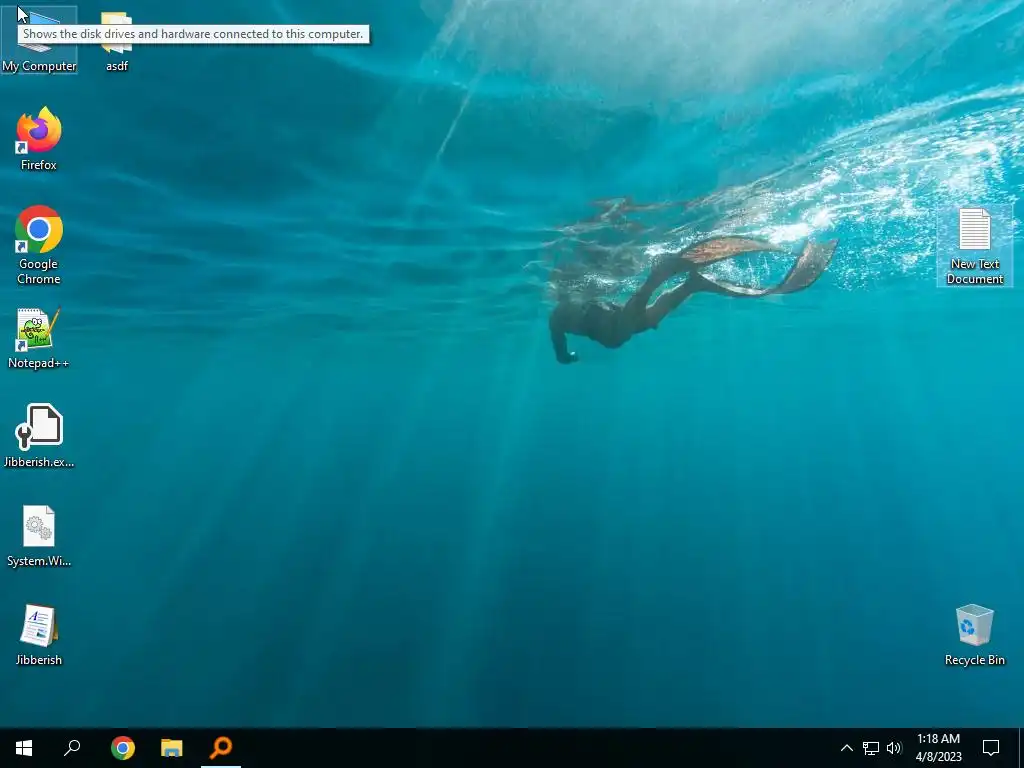
Task: Select the Notepad++ desktop shortcut
Action: click(x=39, y=338)
